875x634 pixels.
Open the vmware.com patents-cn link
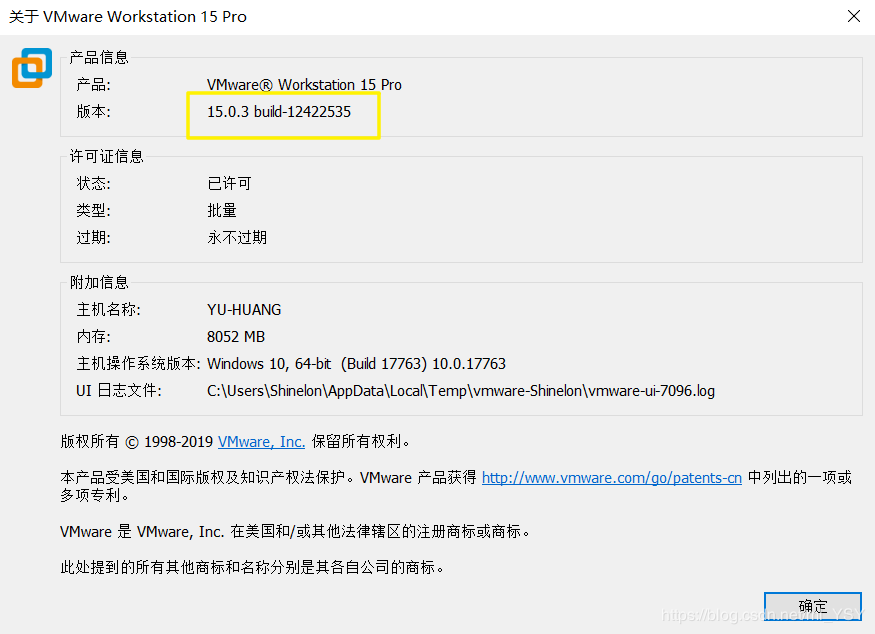point(611,478)
